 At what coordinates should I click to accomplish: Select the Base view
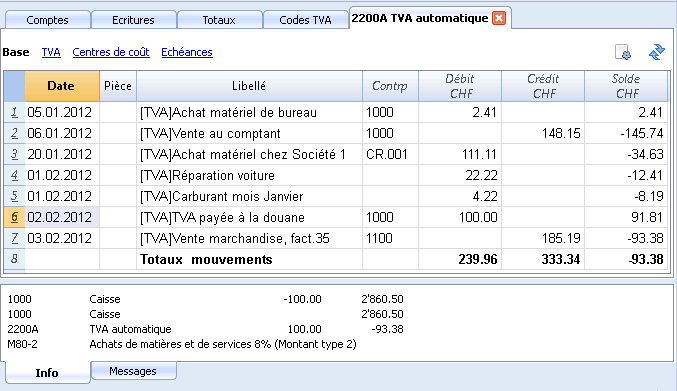click(x=16, y=52)
